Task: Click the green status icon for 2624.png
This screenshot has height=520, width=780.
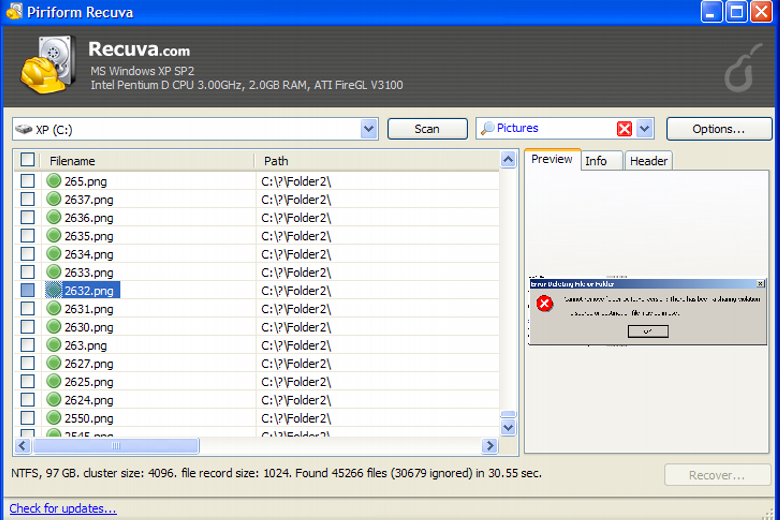Action: [x=53, y=400]
